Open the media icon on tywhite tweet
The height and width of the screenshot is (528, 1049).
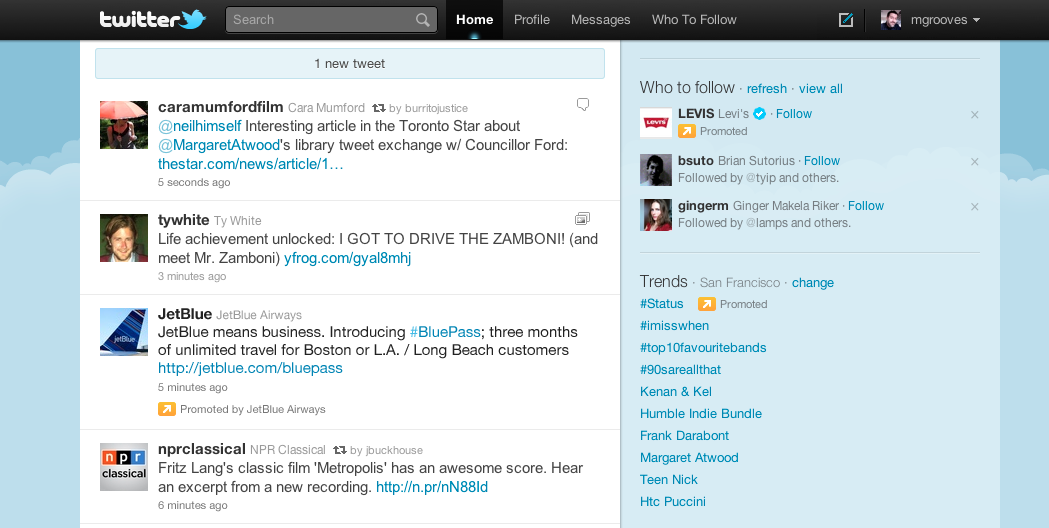click(x=582, y=218)
